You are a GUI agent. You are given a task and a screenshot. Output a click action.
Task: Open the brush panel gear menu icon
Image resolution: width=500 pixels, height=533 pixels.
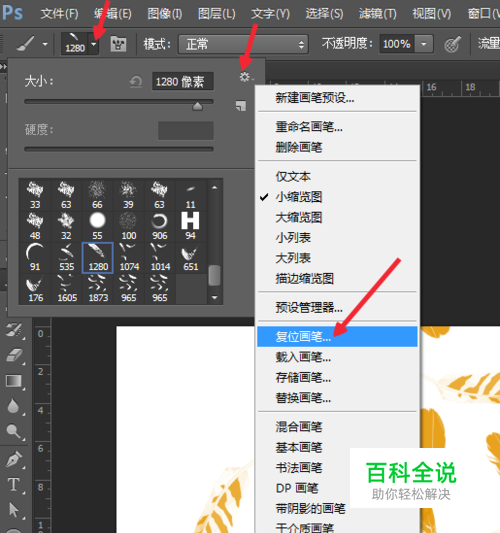point(245,77)
